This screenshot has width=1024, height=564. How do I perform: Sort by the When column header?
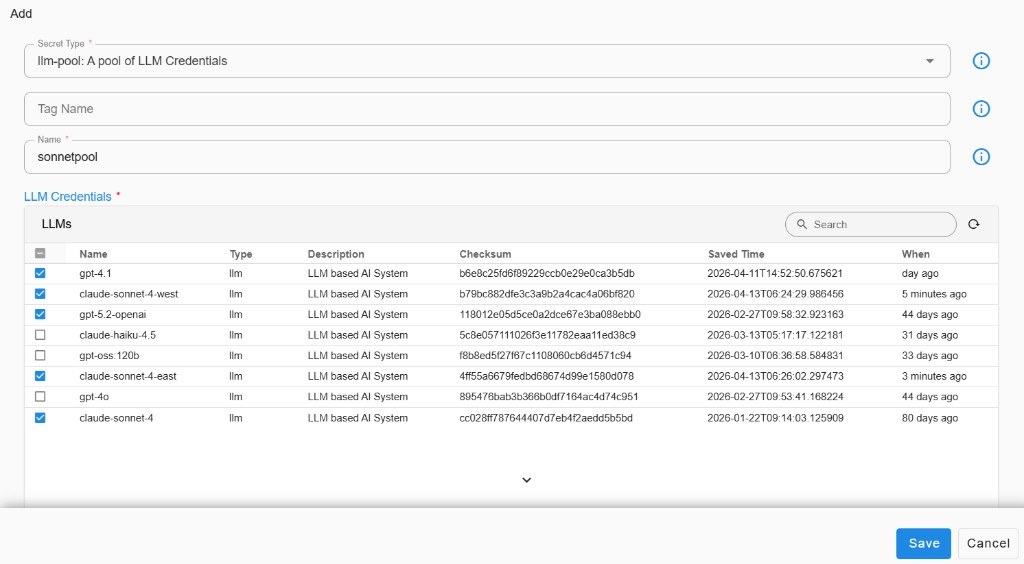(x=916, y=254)
